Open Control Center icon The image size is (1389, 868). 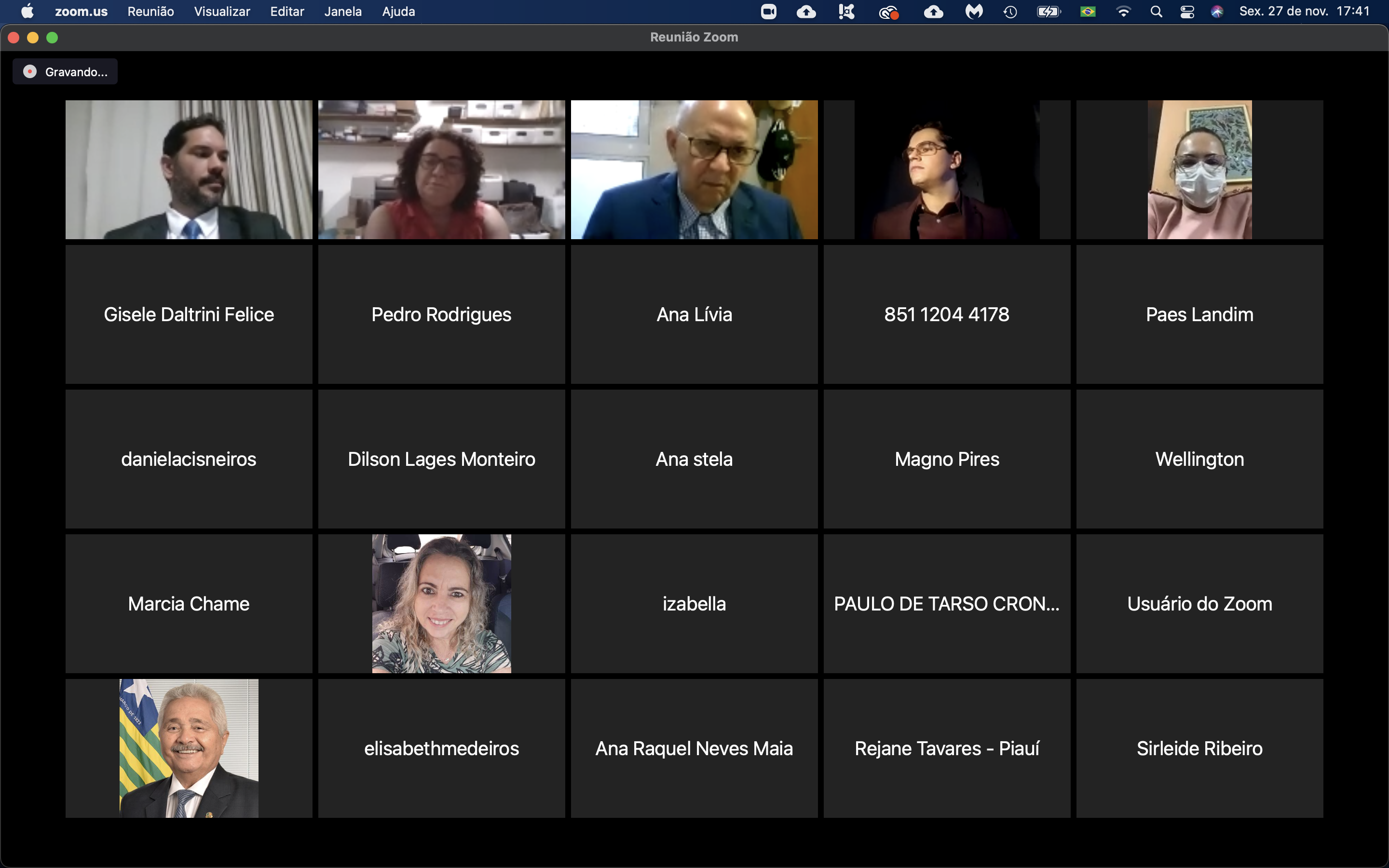click(x=1187, y=12)
